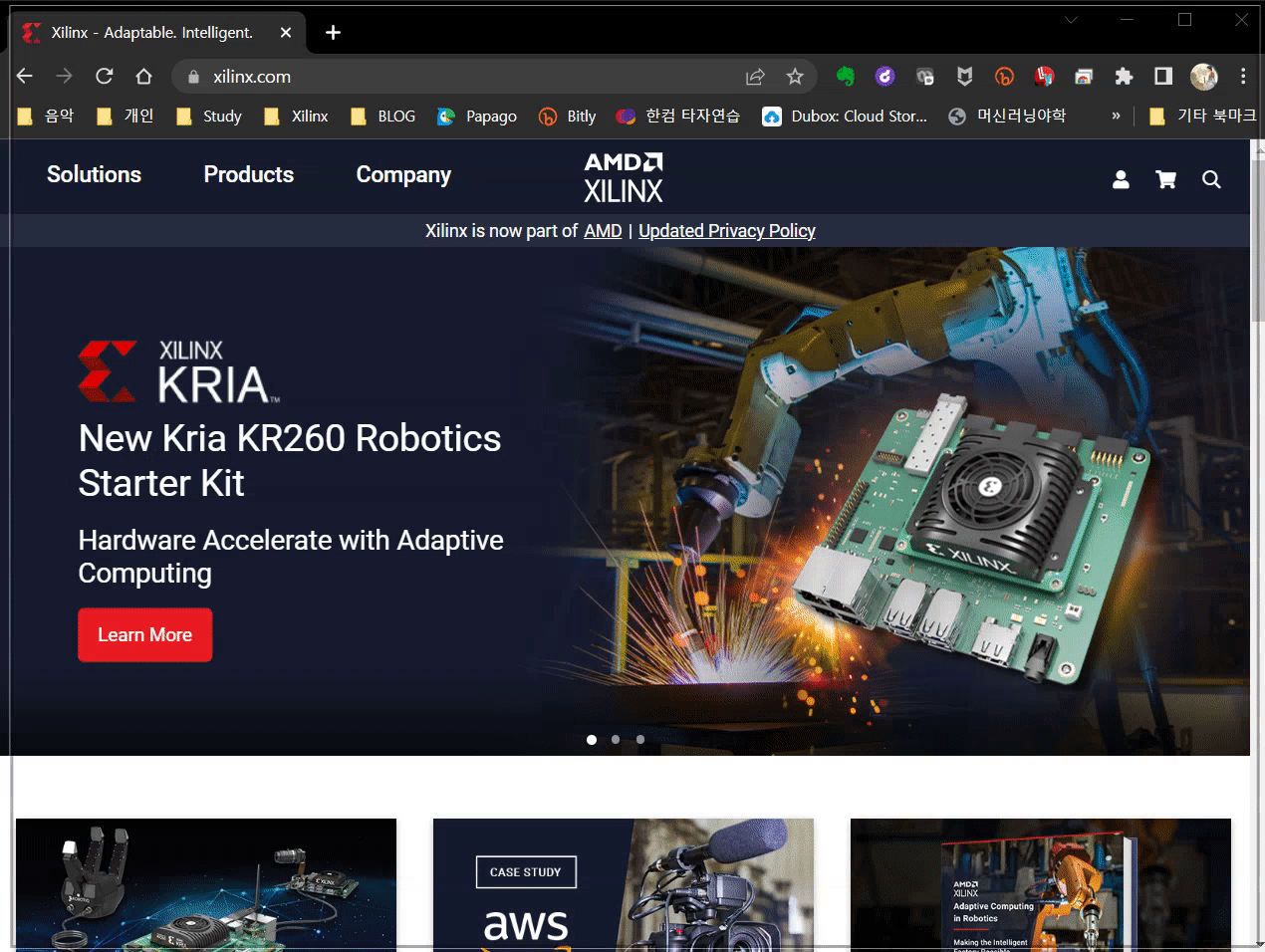Open the Dubox Cloud Storage bookmark
Screen dimensions: 1265x952
(845, 117)
